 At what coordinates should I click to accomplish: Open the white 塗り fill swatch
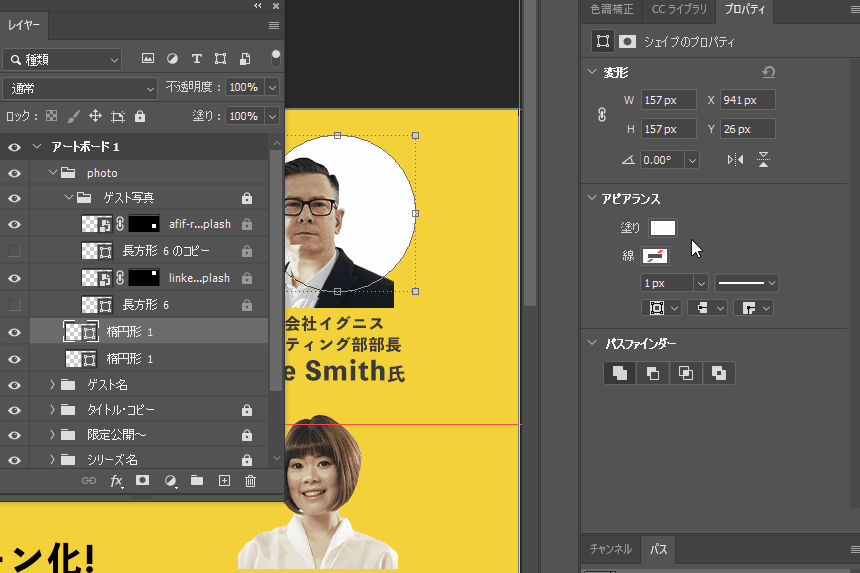pos(663,228)
